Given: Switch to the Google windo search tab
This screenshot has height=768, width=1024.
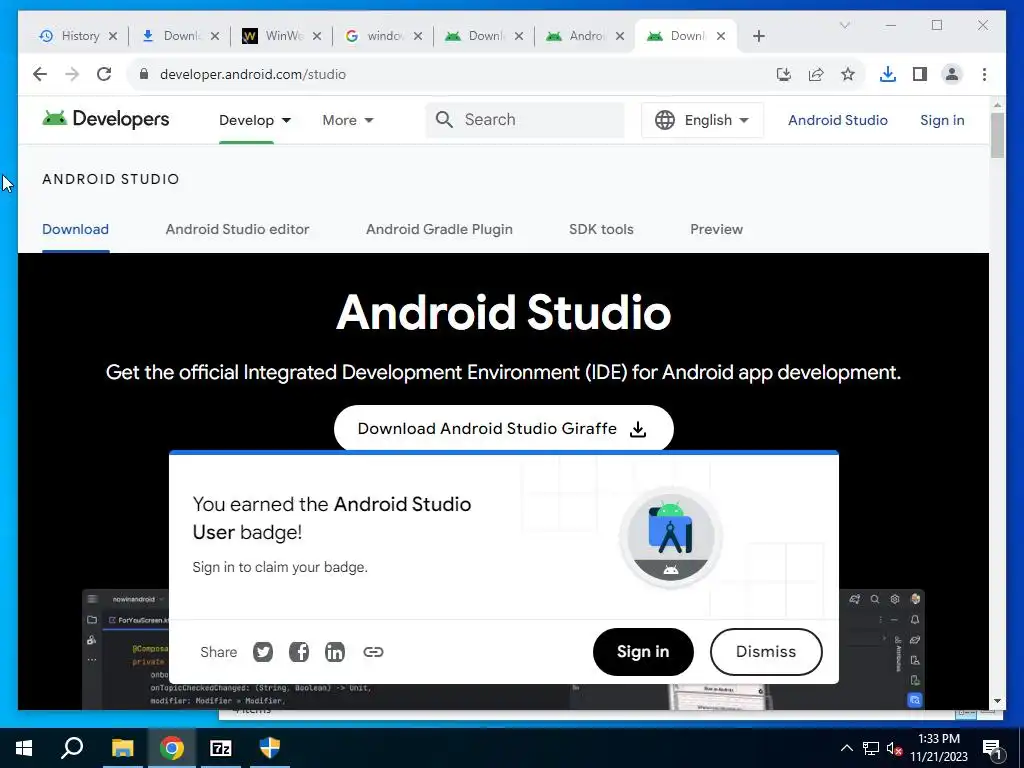Looking at the screenshot, I should click(374, 36).
